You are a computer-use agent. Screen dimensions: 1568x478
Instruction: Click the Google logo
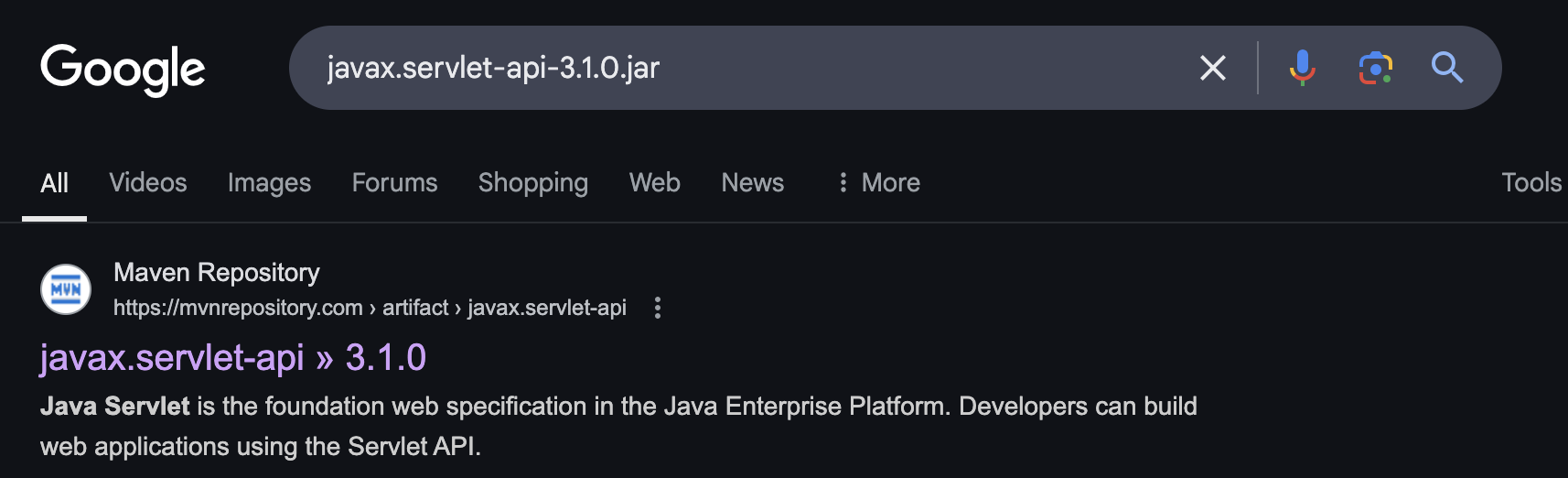[123, 69]
